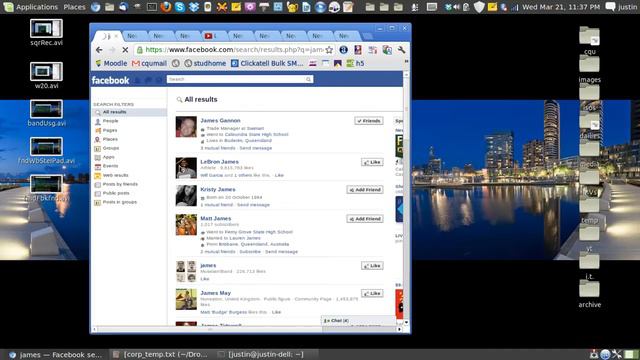Open fndWbSteiPad.avi desktop file
640x360 pixels.
[x=46, y=151]
